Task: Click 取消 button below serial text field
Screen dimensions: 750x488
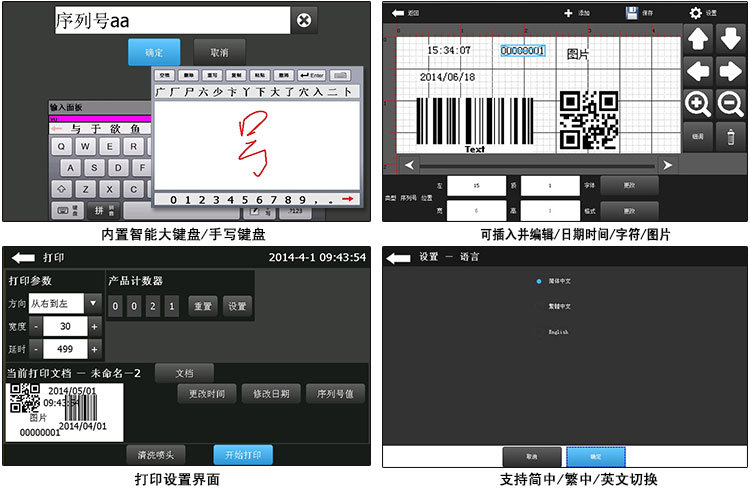Action: [220, 52]
